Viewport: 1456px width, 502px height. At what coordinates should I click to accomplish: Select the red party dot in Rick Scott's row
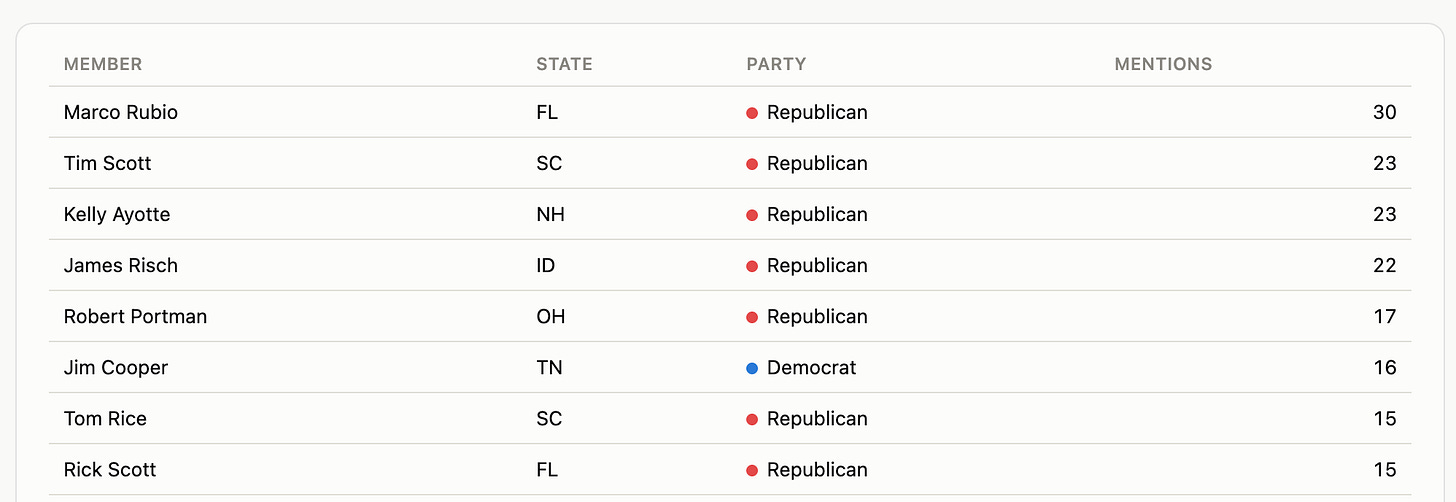pos(752,470)
